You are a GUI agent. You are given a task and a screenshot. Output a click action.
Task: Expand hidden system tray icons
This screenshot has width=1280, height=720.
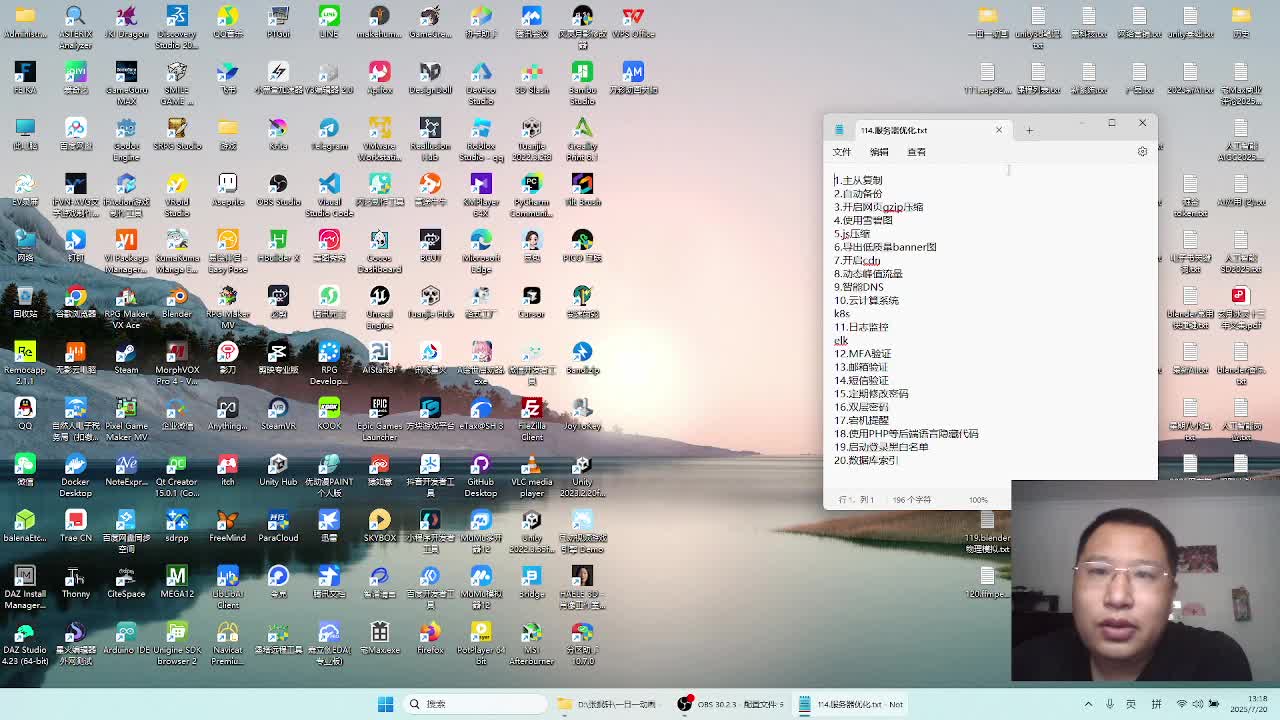click(1088, 704)
